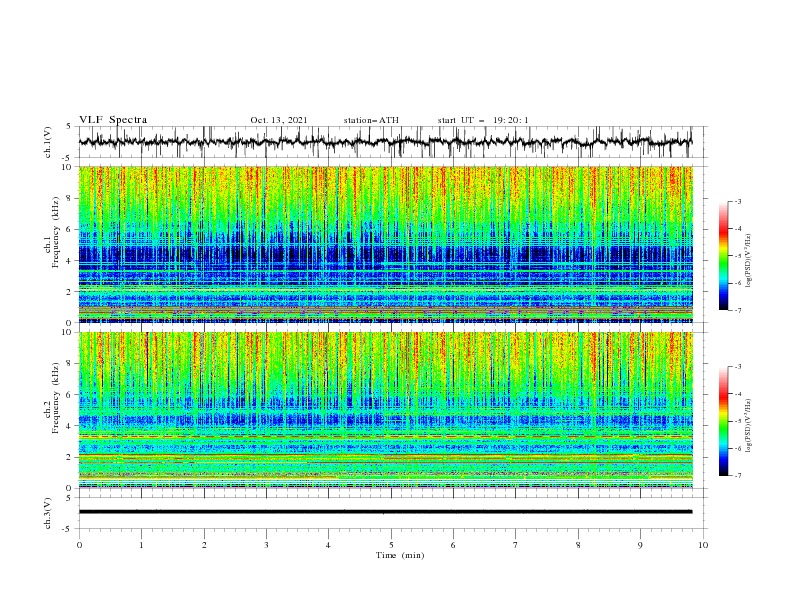The width and height of the screenshot is (792, 612).
Task: Click the ch.1 frequency tick "10"
Action: pyautogui.click(x=69, y=167)
